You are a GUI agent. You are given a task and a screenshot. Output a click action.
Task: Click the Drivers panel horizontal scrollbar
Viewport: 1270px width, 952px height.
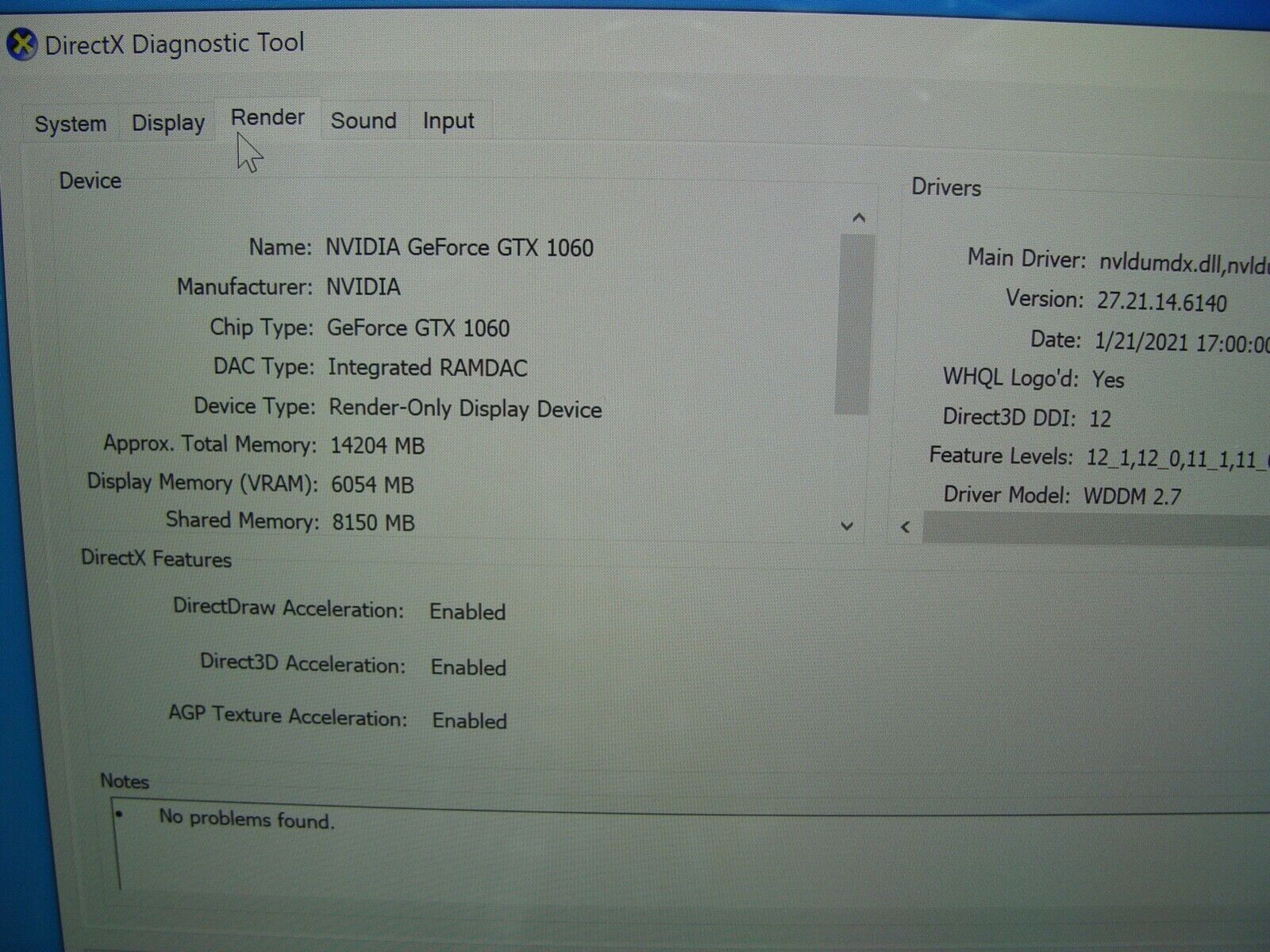[1095, 528]
